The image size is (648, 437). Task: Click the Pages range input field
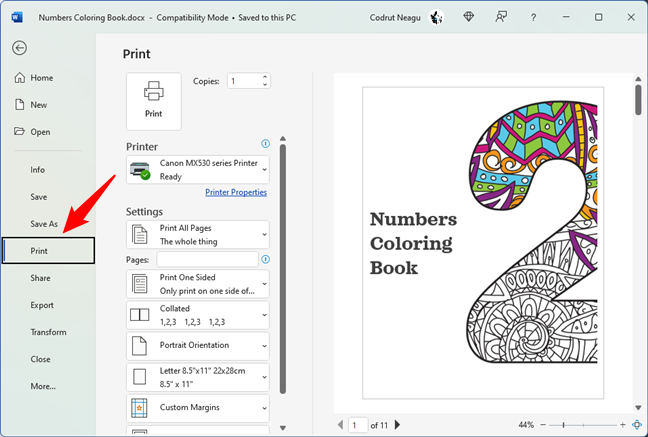pyautogui.click(x=206, y=259)
